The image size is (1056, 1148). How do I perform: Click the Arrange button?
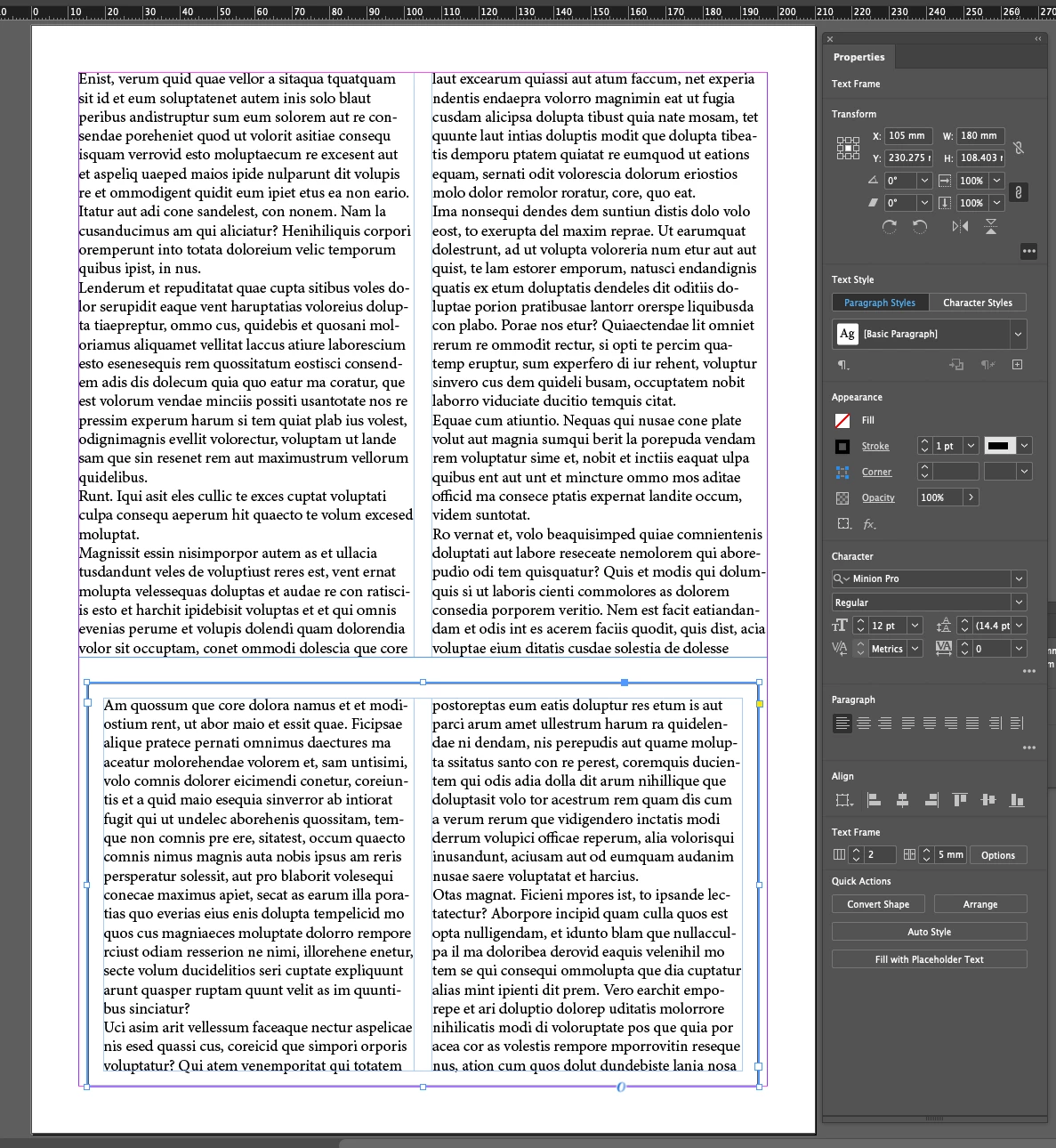coord(980,904)
